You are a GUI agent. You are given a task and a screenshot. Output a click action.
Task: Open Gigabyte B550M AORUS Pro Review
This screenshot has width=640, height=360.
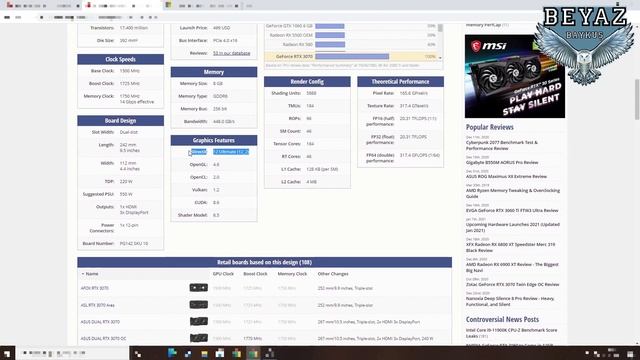pyautogui.click(x=502, y=162)
